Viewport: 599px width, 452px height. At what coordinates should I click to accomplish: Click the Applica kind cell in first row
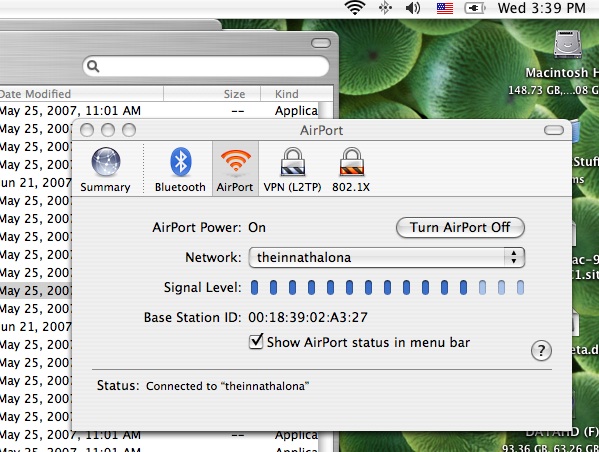pos(296,111)
